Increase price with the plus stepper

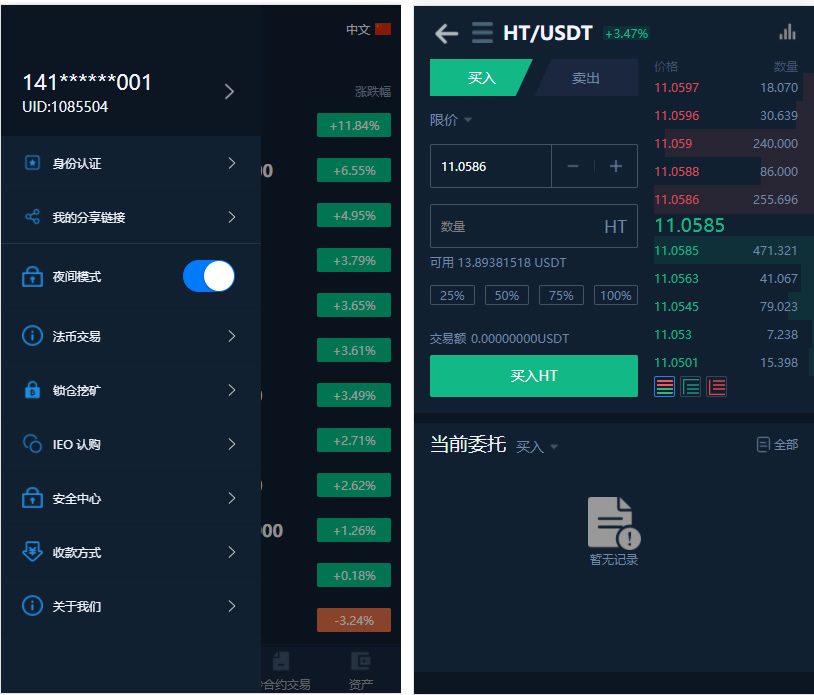pyautogui.click(x=616, y=166)
